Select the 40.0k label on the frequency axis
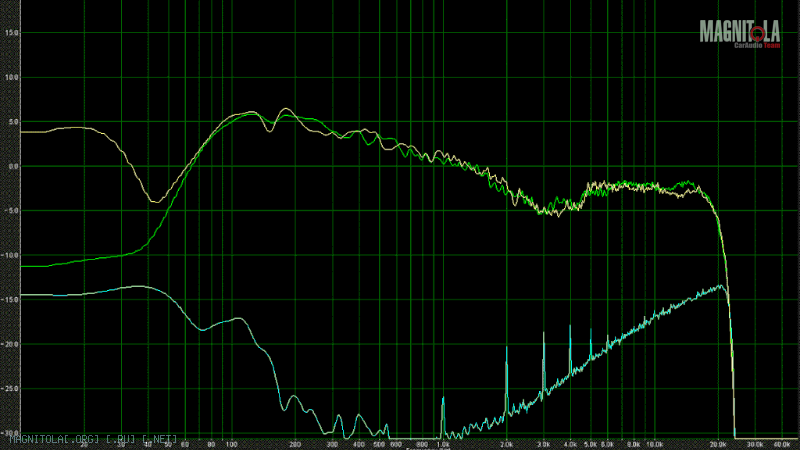 pos(782,442)
